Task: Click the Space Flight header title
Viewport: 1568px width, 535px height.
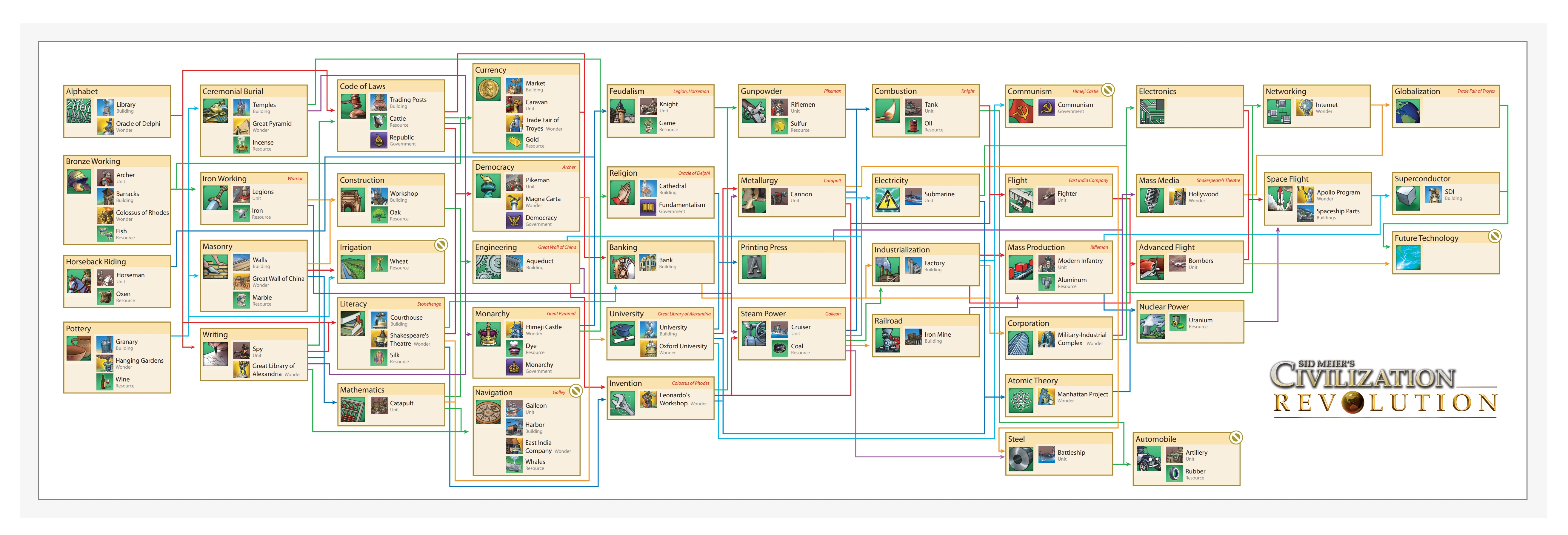Action: (x=1287, y=179)
